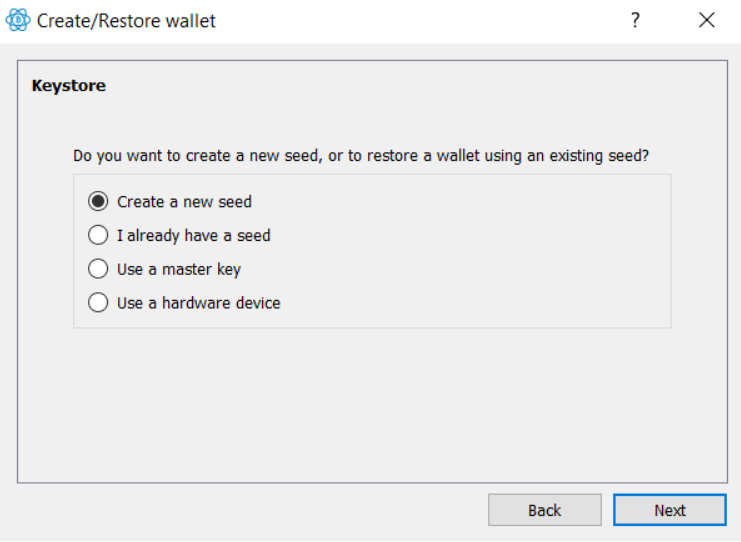Open the question mark help button
The width and height of the screenshot is (741, 542).
click(636, 20)
